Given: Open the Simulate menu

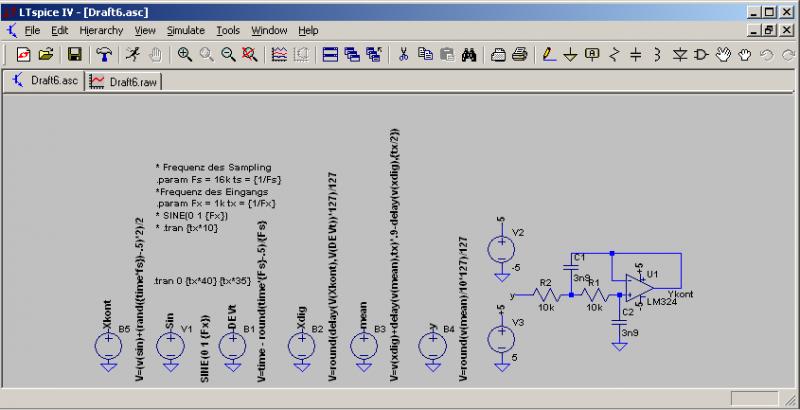Looking at the screenshot, I should [185, 31].
